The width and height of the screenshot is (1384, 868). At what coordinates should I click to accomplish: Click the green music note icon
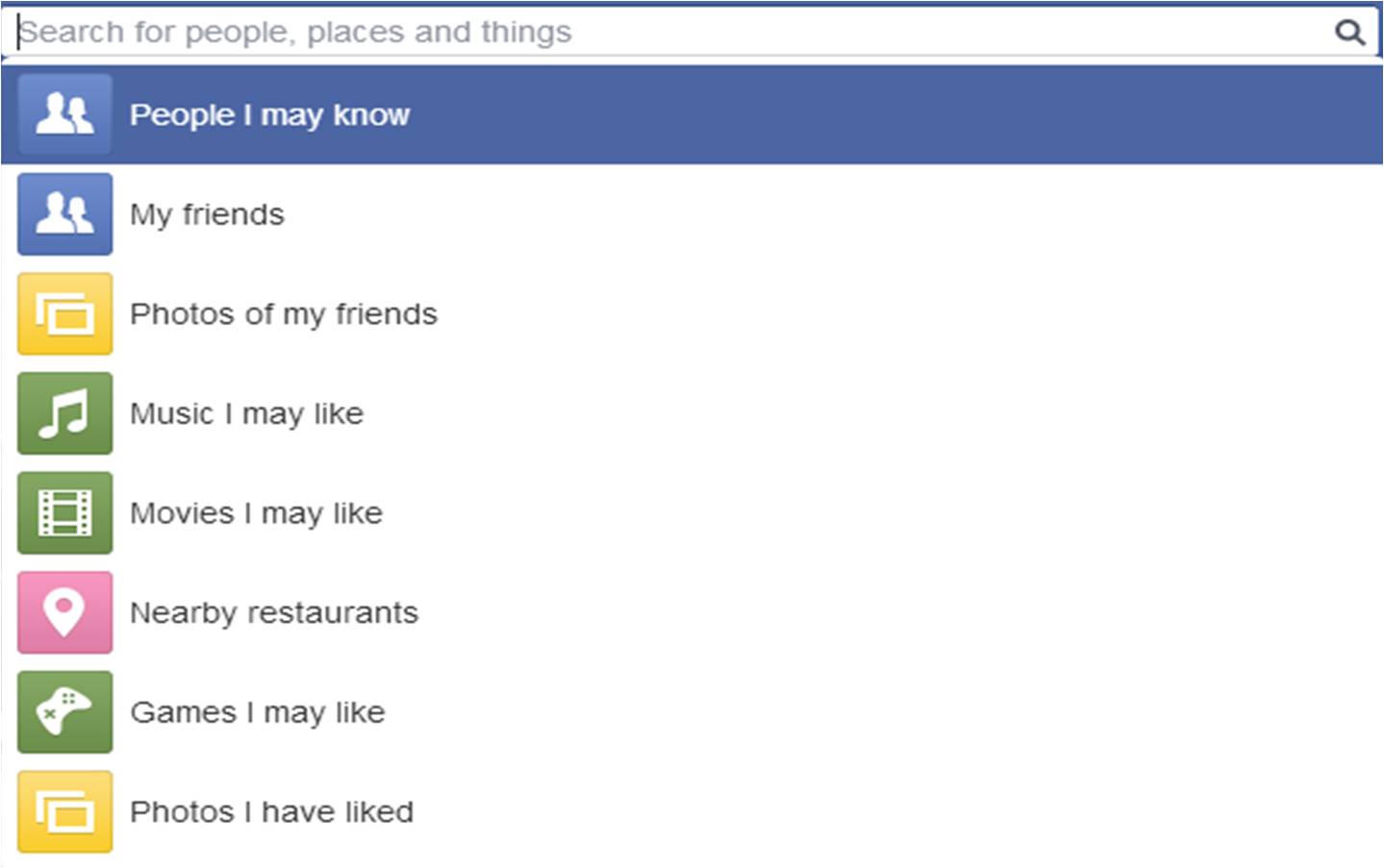[64, 413]
